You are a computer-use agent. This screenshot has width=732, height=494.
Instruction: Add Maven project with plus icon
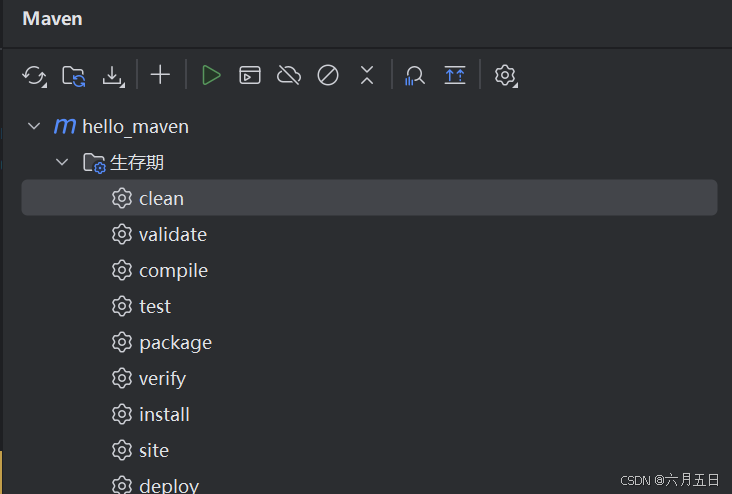(x=160, y=75)
